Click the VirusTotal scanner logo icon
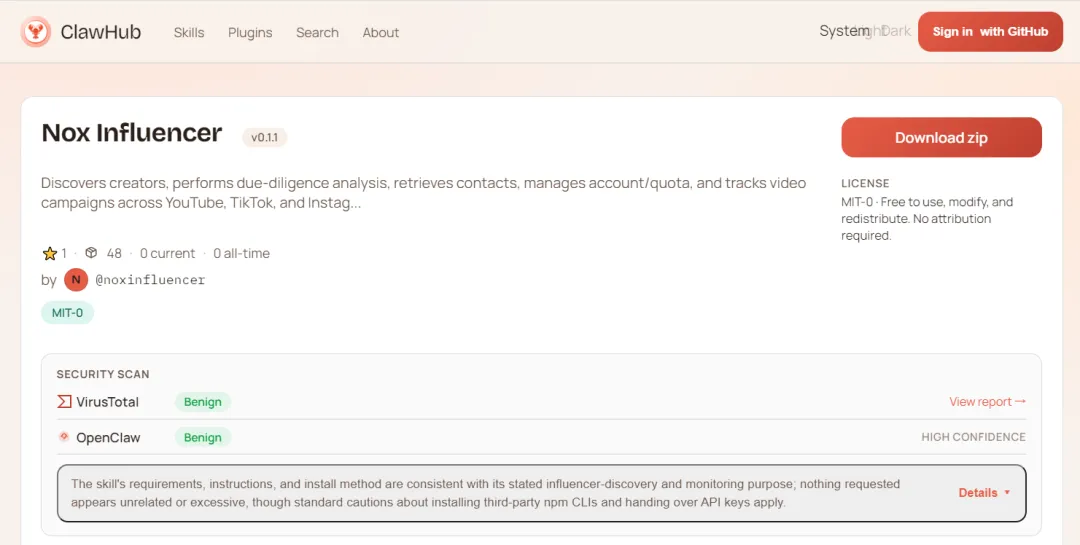 (x=64, y=402)
